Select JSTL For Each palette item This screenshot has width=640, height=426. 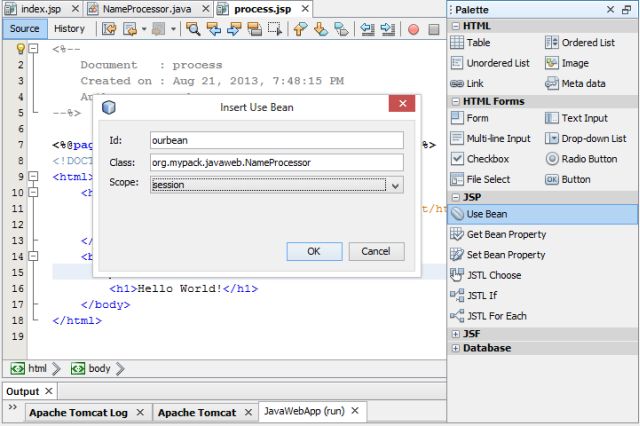[x=488, y=316]
